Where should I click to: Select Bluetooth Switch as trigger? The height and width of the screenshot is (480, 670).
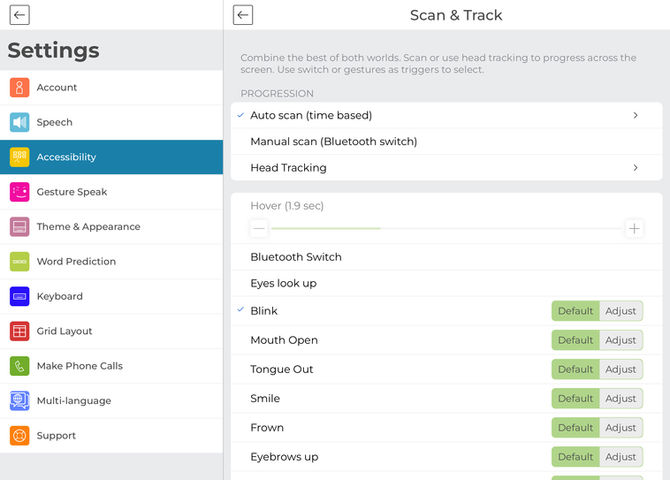click(x=447, y=257)
